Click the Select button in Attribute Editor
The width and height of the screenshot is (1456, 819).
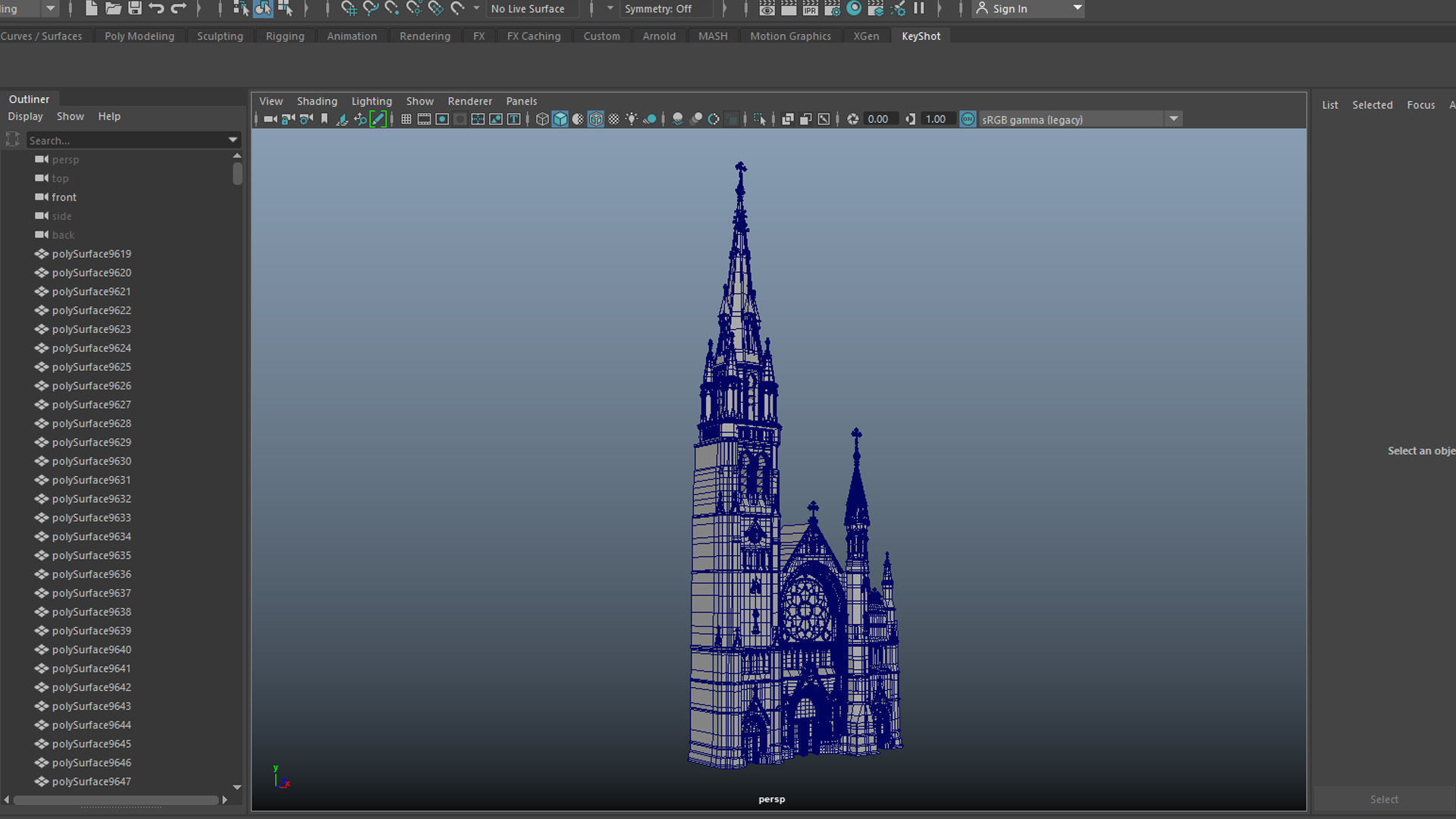(1383, 799)
